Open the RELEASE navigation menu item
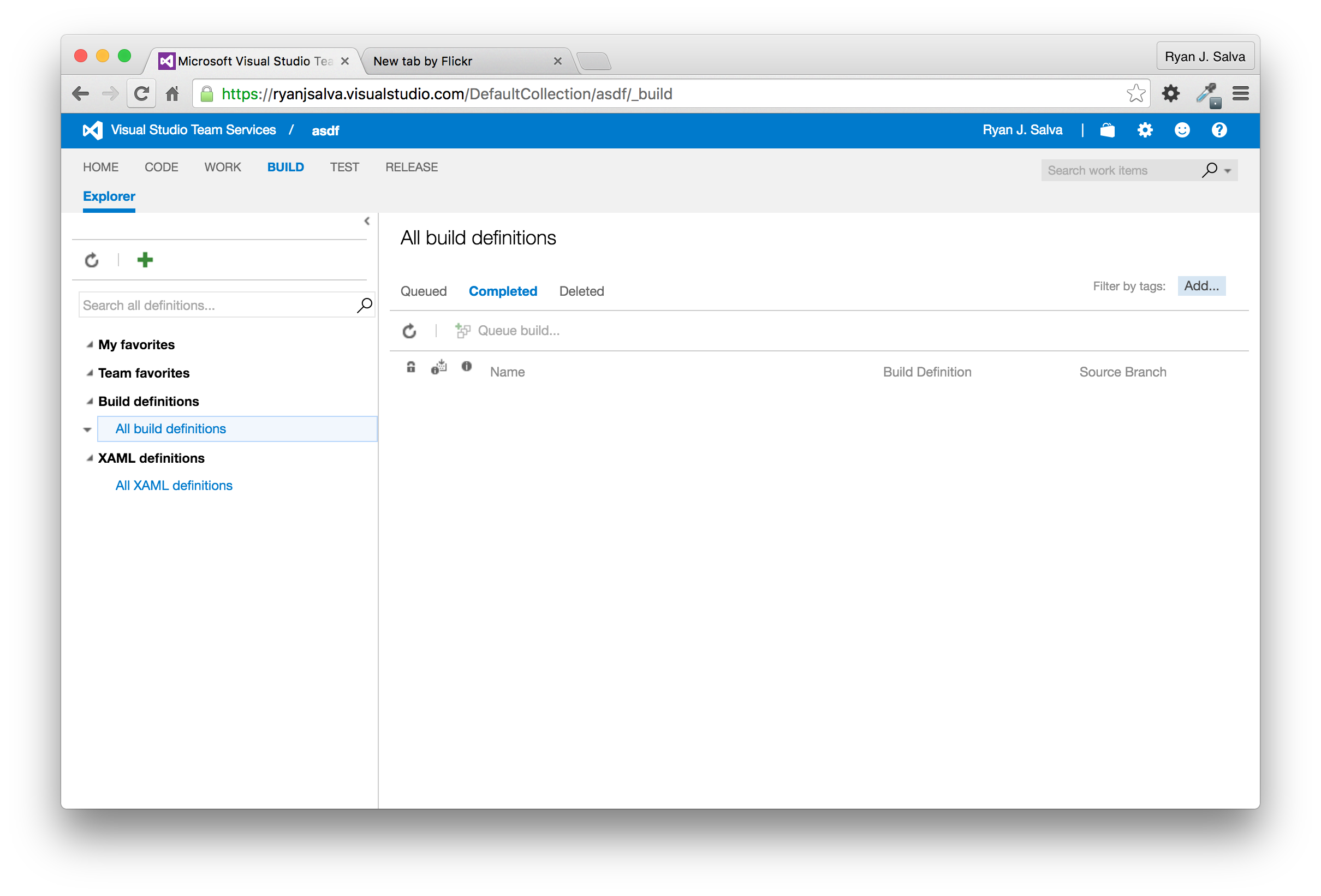The height and width of the screenshot is (896, 1321). [412, 167]
